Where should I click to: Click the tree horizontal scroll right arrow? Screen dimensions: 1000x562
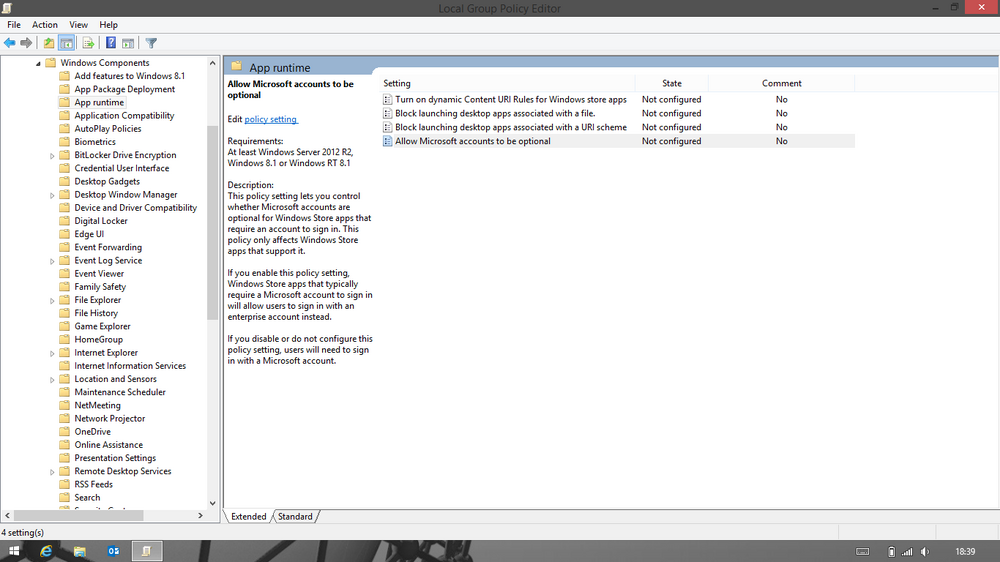tap(200, 515)
